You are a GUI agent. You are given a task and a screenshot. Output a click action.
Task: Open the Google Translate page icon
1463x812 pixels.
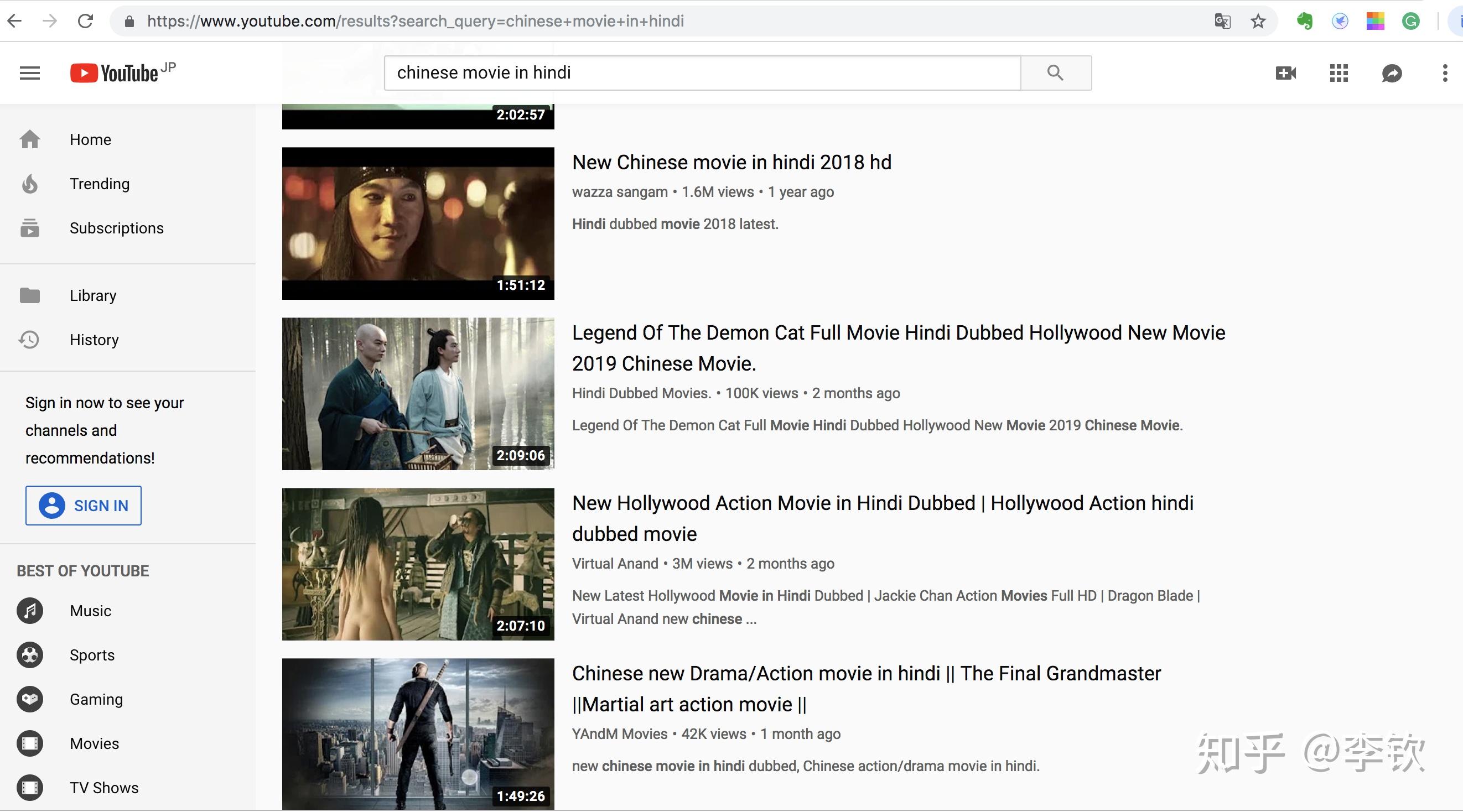click(x=1222, y=22)
